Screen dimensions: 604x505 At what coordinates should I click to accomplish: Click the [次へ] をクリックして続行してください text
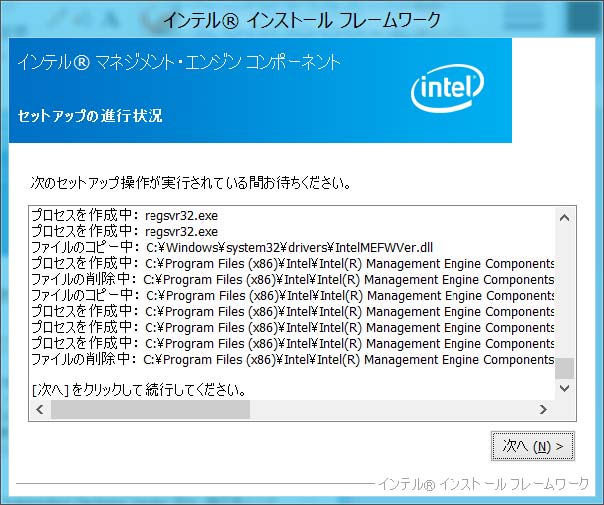pyautogui.click(x=139, y=390)
